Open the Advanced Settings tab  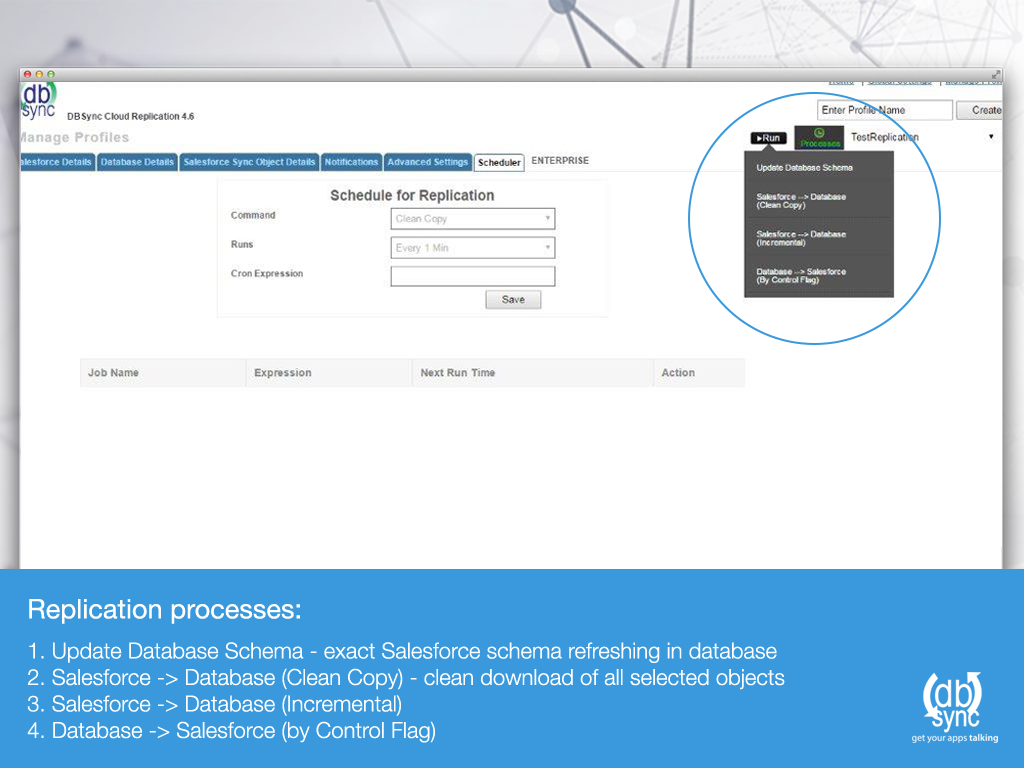pos(428,162)
